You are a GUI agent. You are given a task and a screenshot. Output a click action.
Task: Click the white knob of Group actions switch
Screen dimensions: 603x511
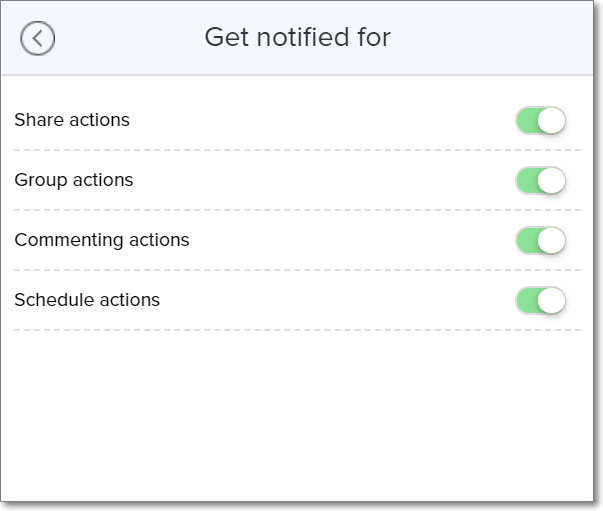tap(552, 181)
